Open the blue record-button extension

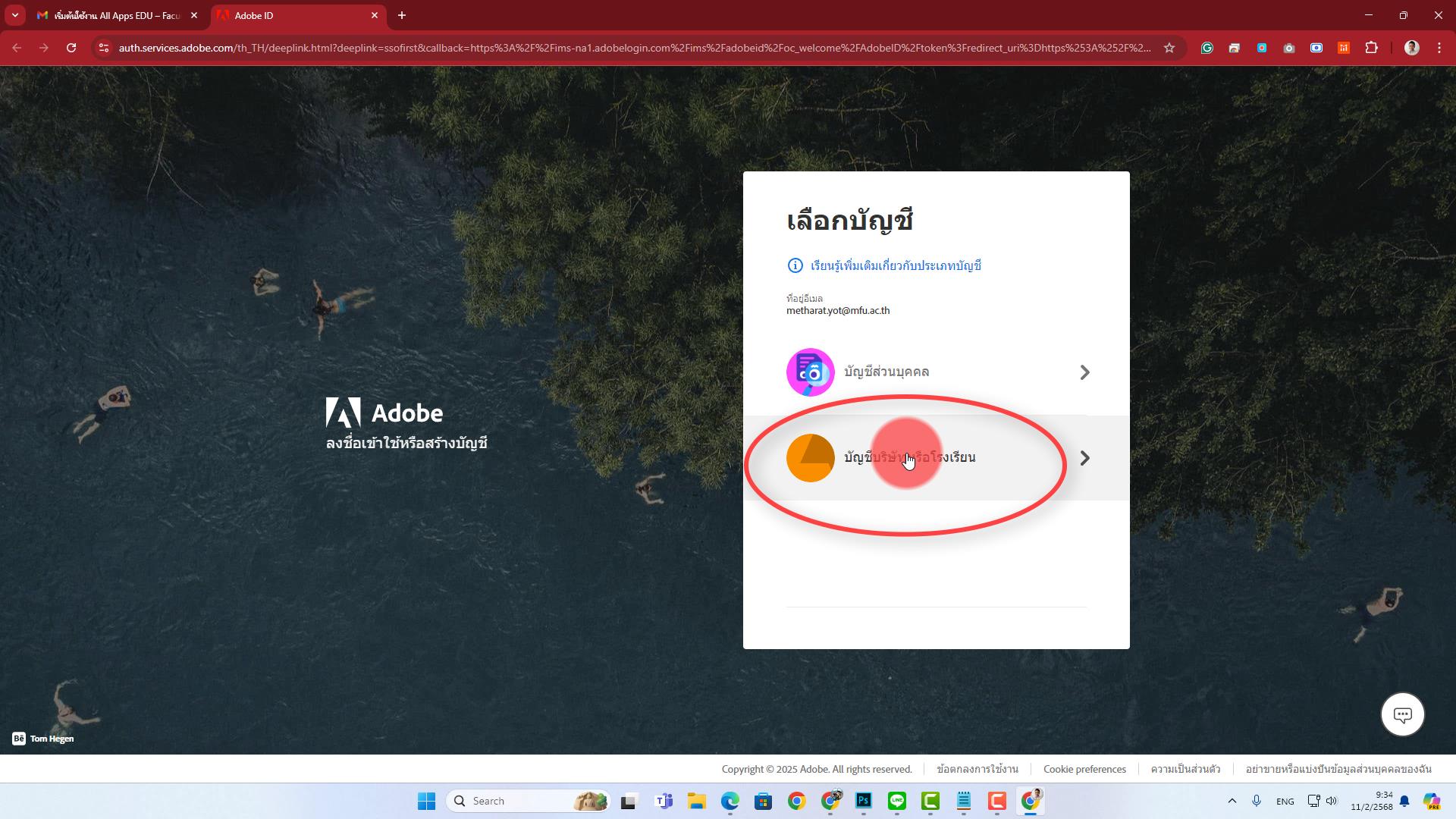pyautogui.click(x=1262, y=48)
